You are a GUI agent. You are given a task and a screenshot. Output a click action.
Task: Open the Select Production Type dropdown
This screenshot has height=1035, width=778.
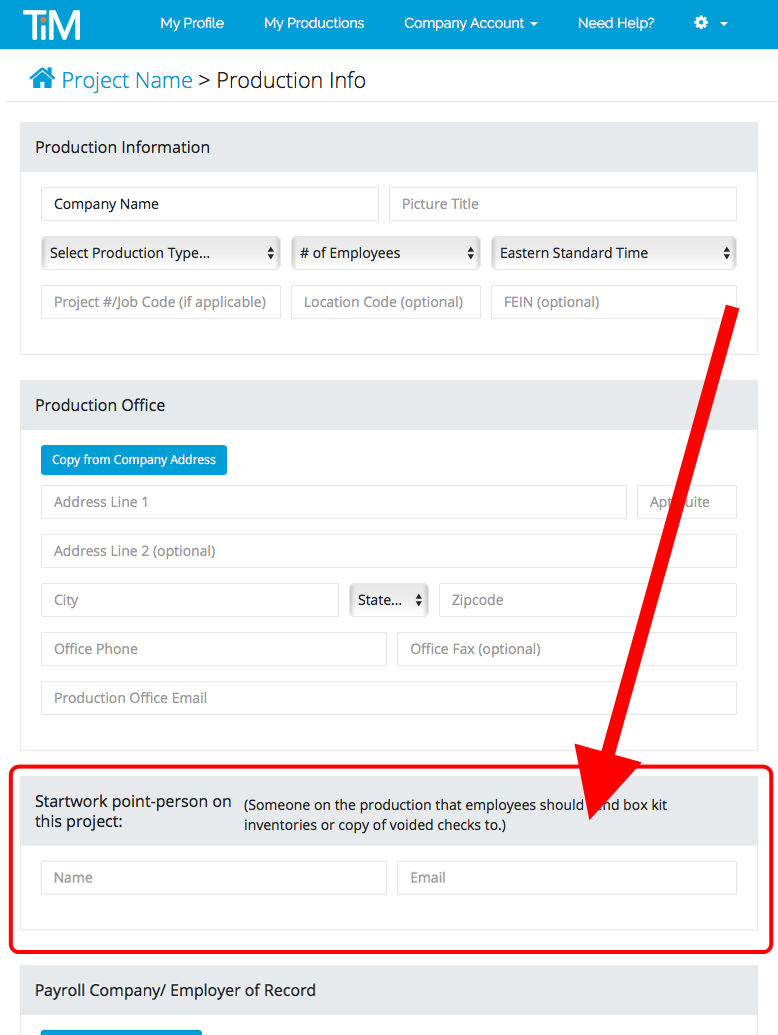click(x=161, y=253)
